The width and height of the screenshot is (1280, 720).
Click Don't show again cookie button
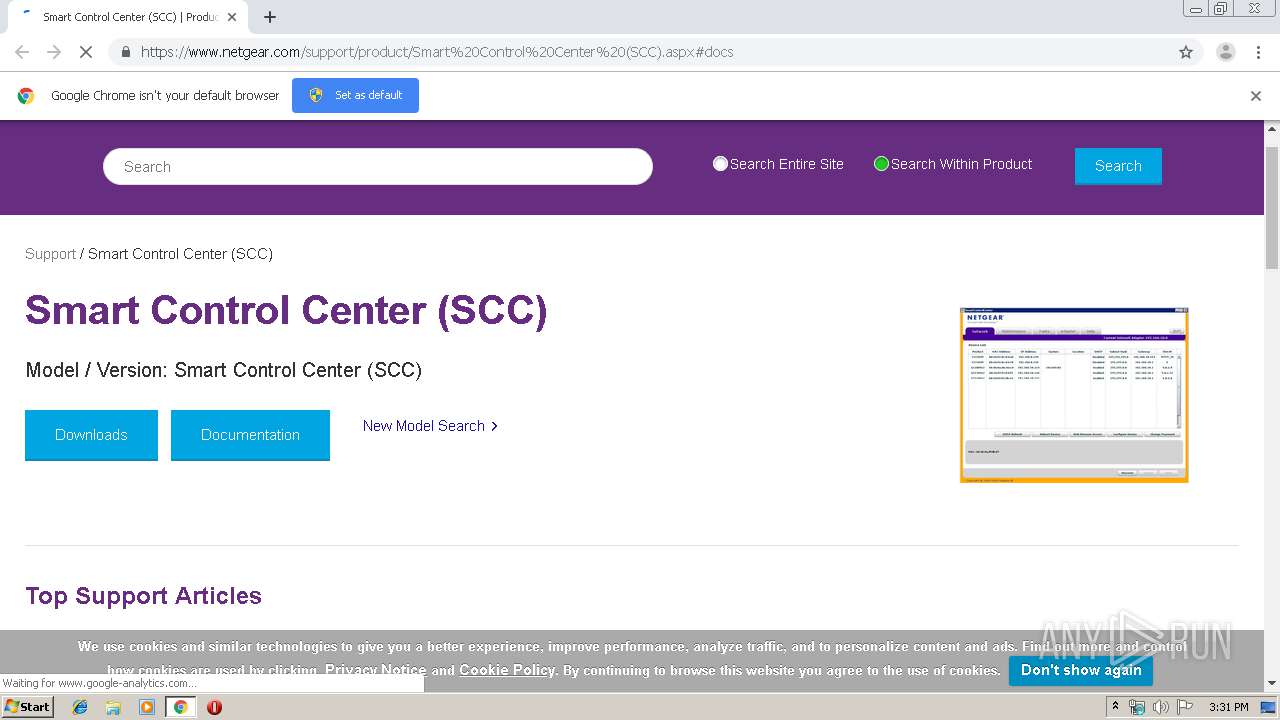pyautogui.click(x=1081, y=670)
